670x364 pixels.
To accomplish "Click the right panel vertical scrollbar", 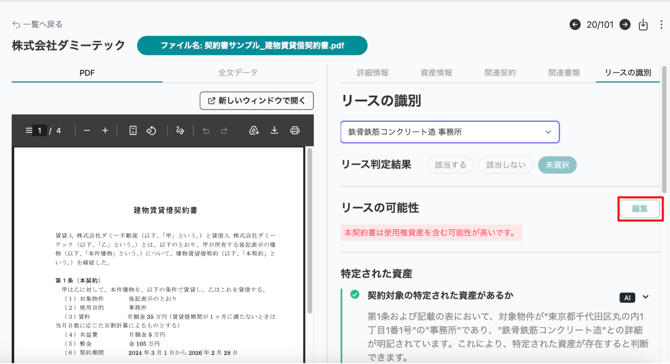I will tap(664, 128).
